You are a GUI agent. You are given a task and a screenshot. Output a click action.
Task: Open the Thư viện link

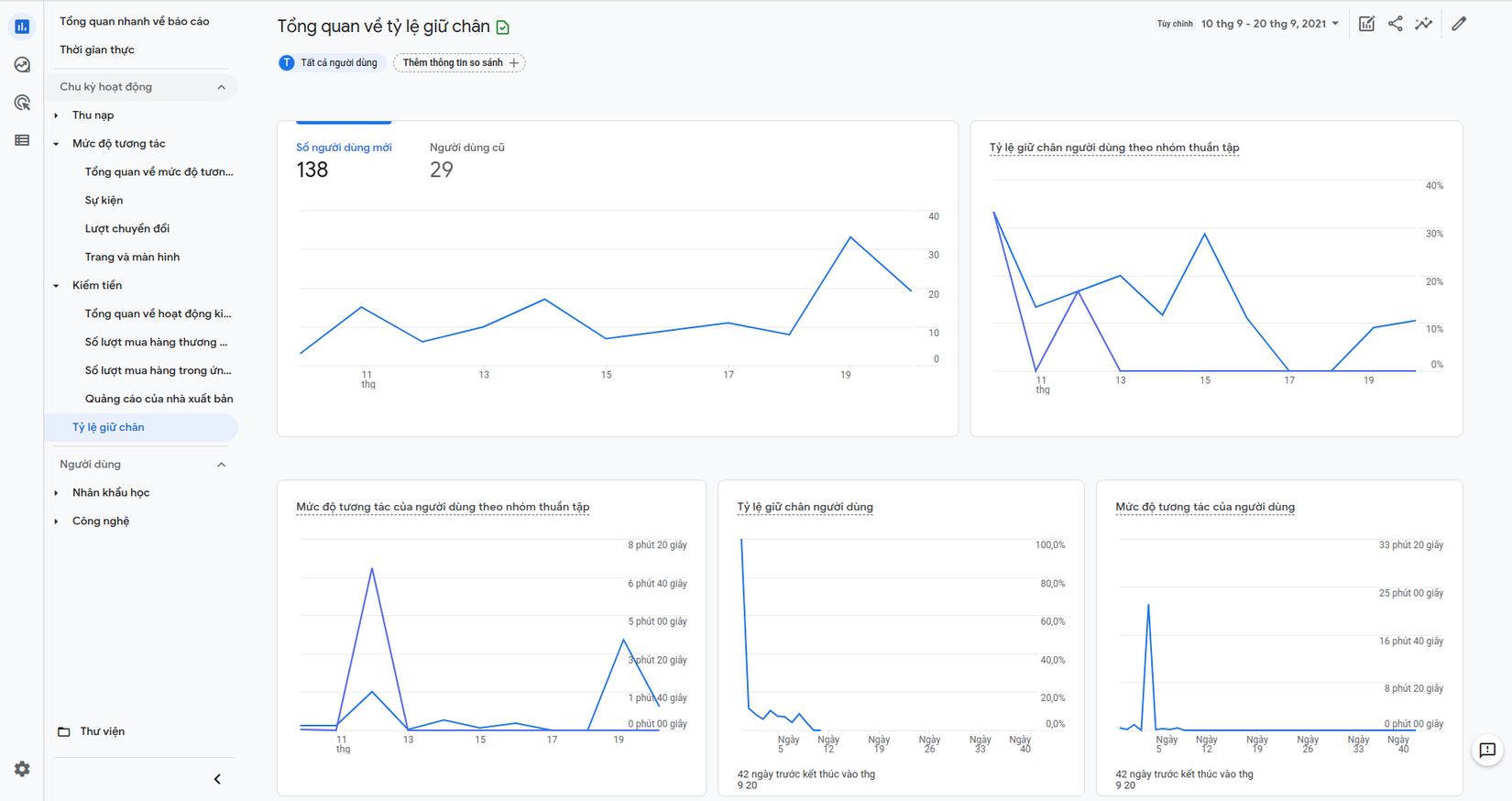102,731
